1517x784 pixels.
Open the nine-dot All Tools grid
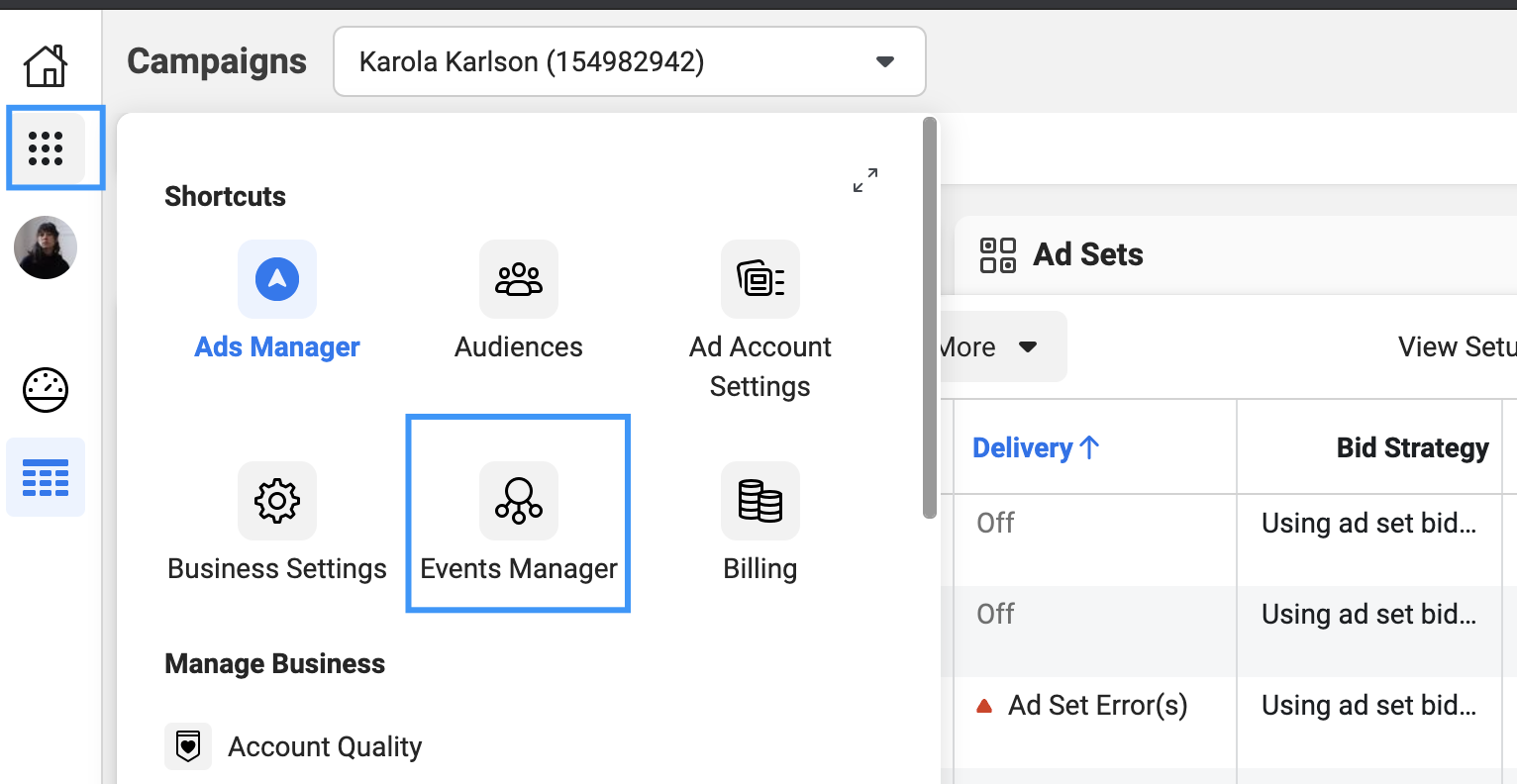click(x=46, y=148)
